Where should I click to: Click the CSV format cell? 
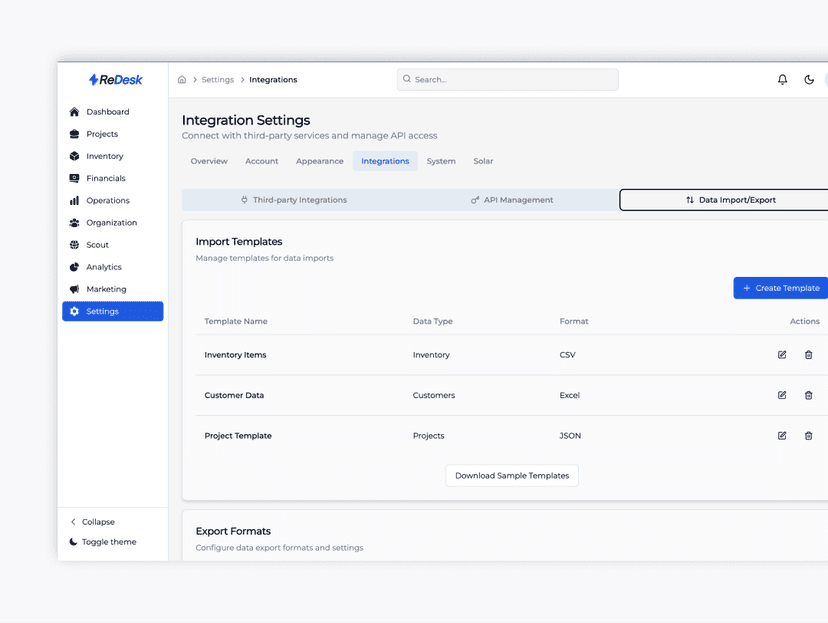(567, 355)
